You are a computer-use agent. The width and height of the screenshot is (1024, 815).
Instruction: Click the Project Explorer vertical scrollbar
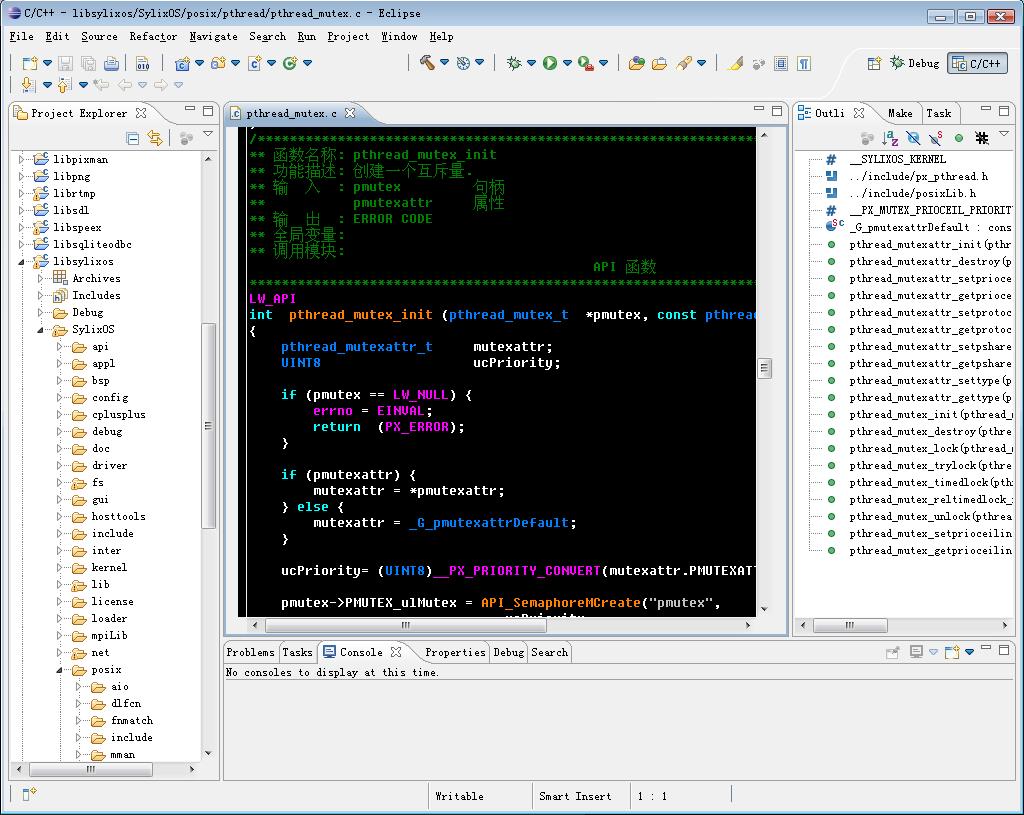click(x=208, y=424)
